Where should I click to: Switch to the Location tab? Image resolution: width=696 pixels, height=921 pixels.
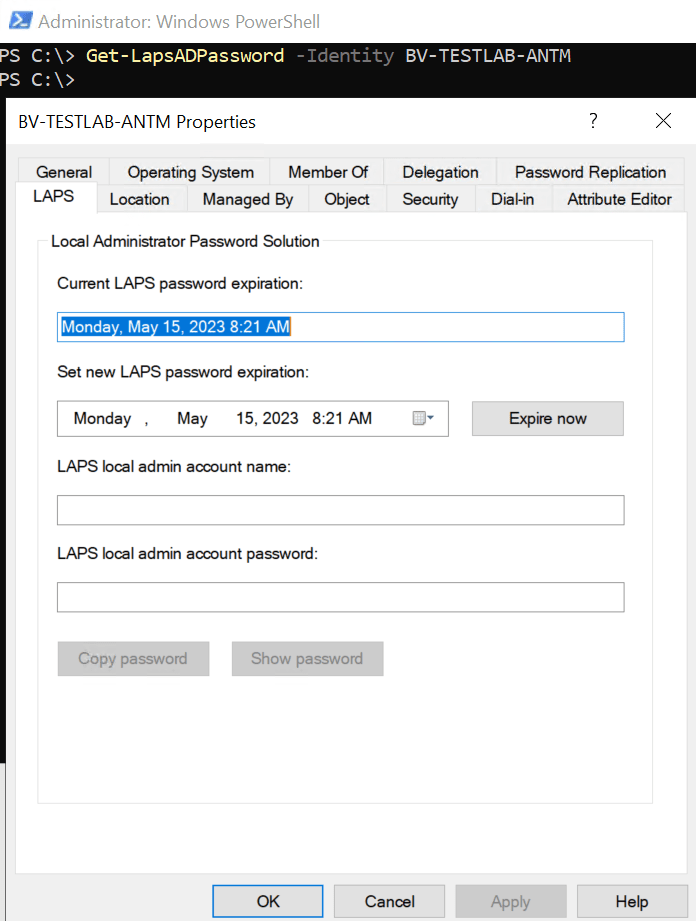click(x=139, y=199)
